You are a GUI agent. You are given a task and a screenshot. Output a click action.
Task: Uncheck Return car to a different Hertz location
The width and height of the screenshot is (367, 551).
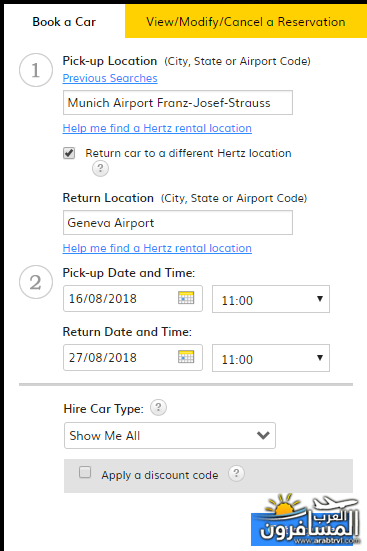pos(69,153)
